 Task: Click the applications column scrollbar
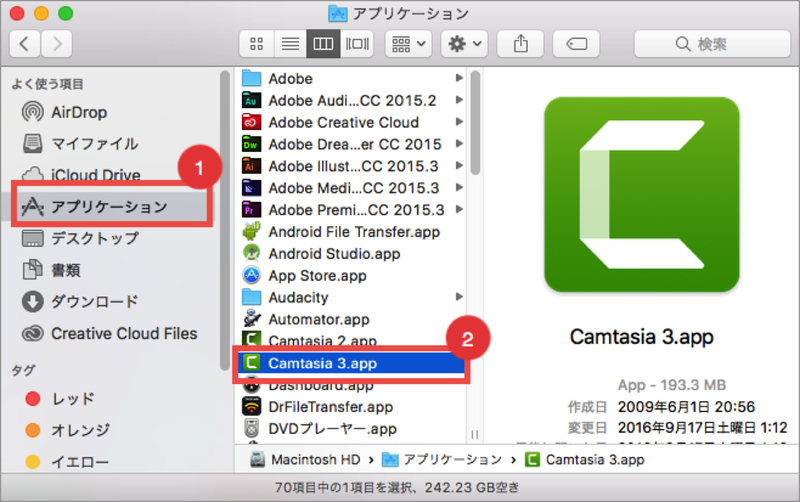coord(475,123)
